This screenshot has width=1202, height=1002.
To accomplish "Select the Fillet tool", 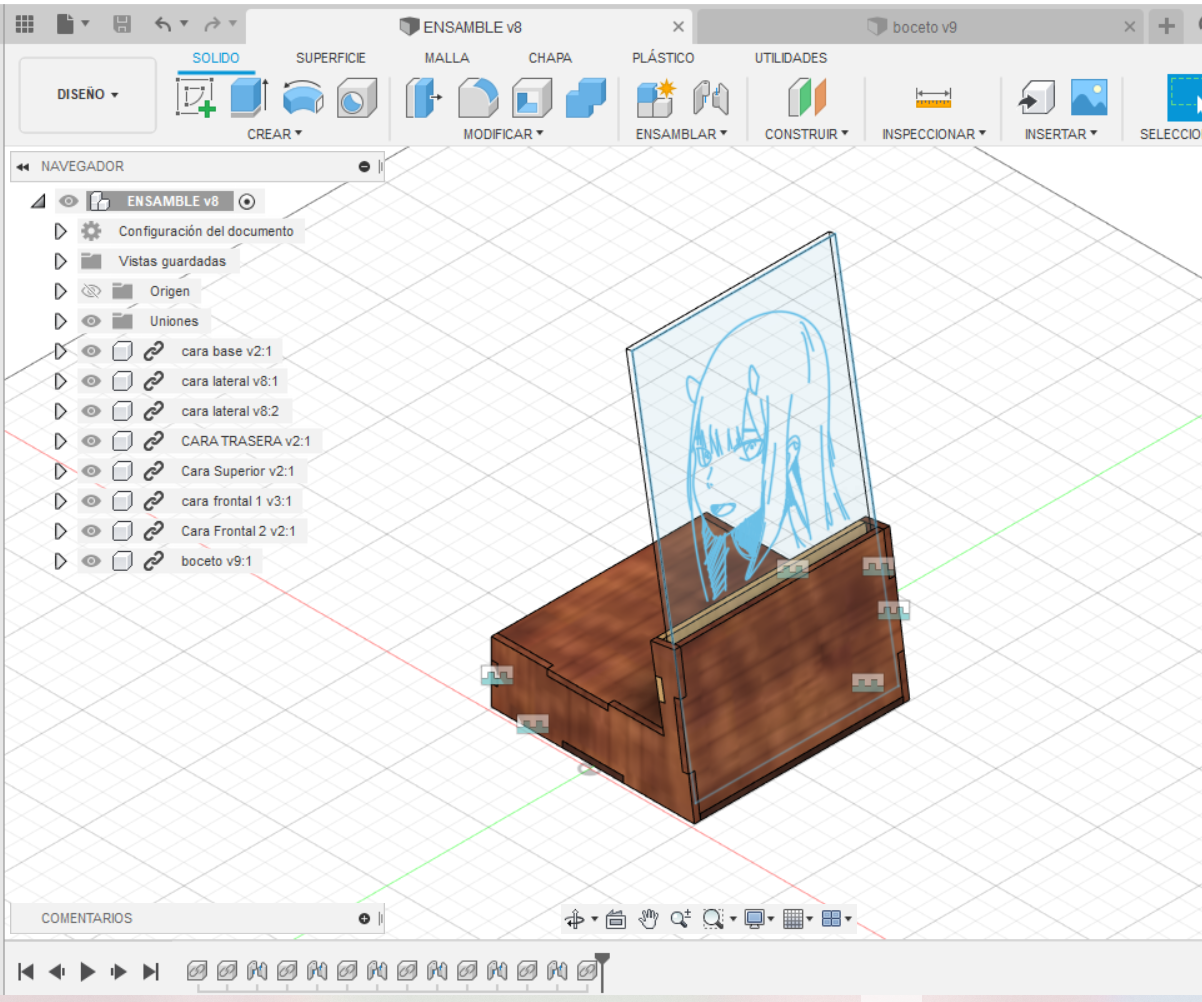I will pos(478,98).
